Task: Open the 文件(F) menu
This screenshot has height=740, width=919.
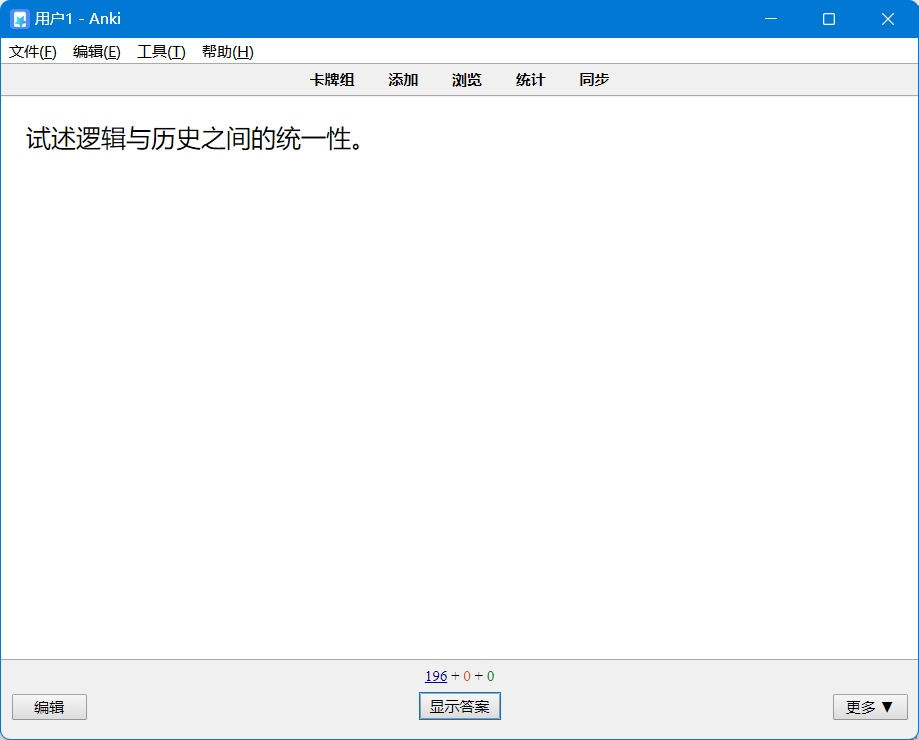Action: click(33, 52)
